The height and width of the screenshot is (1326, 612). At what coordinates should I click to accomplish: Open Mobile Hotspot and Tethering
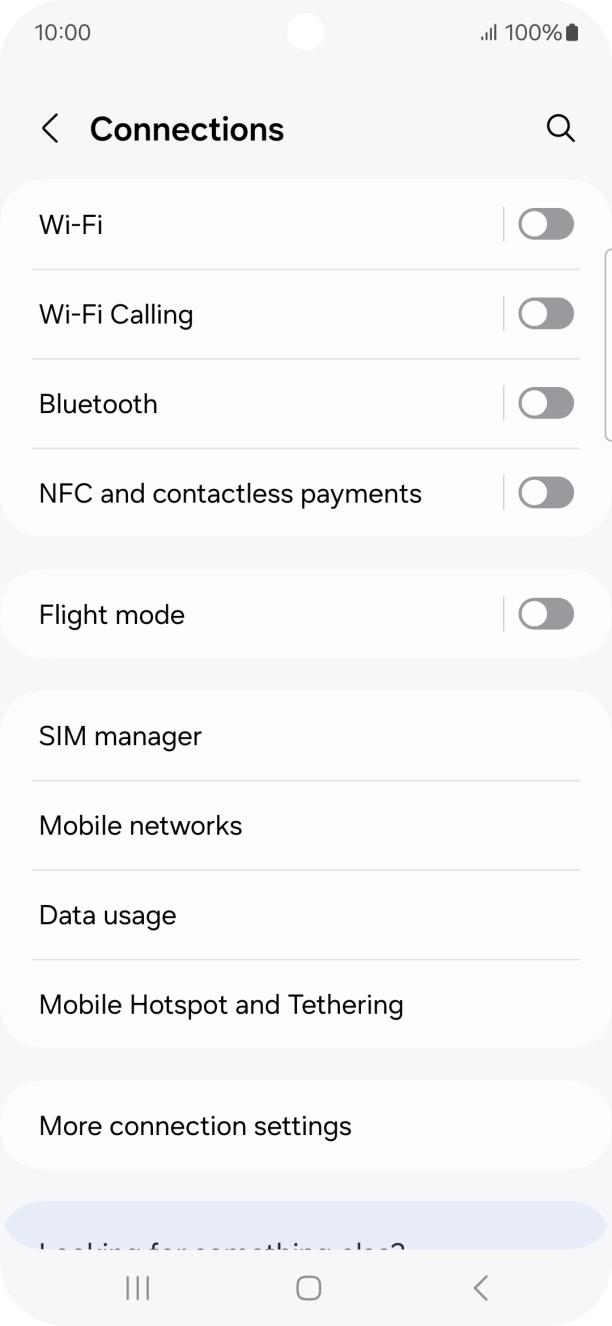[220, 1004]
